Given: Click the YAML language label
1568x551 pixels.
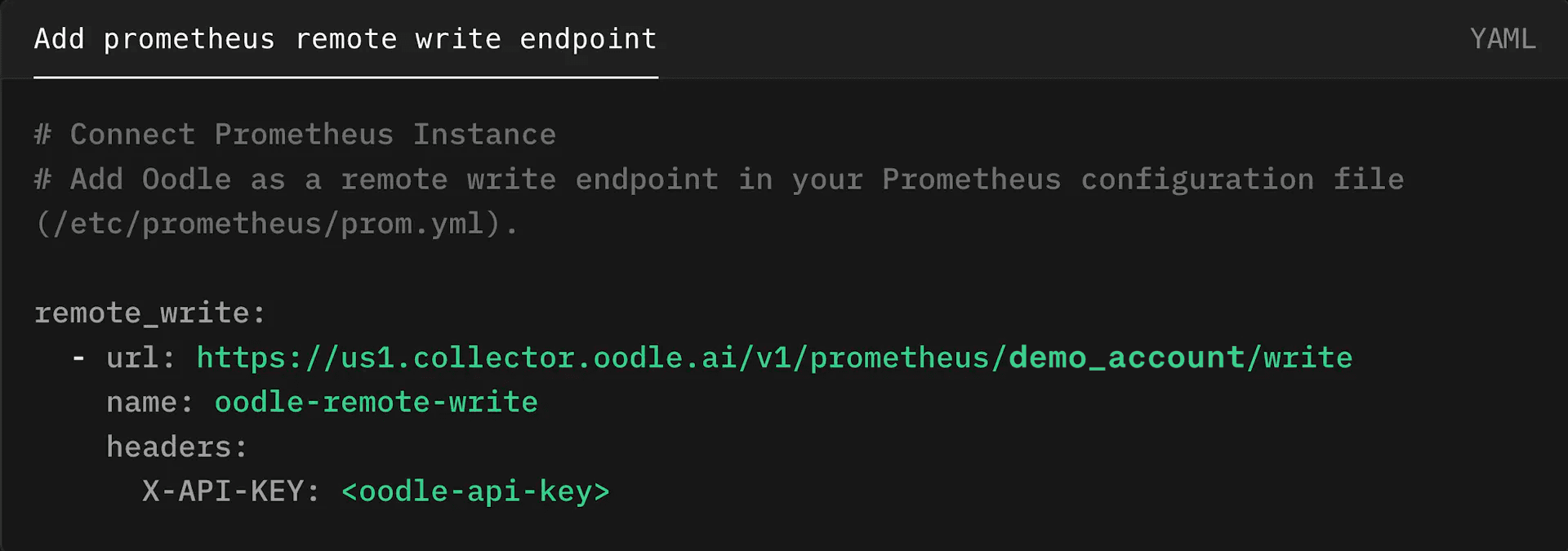Looking at the screenshot, I should (1502, 39).
